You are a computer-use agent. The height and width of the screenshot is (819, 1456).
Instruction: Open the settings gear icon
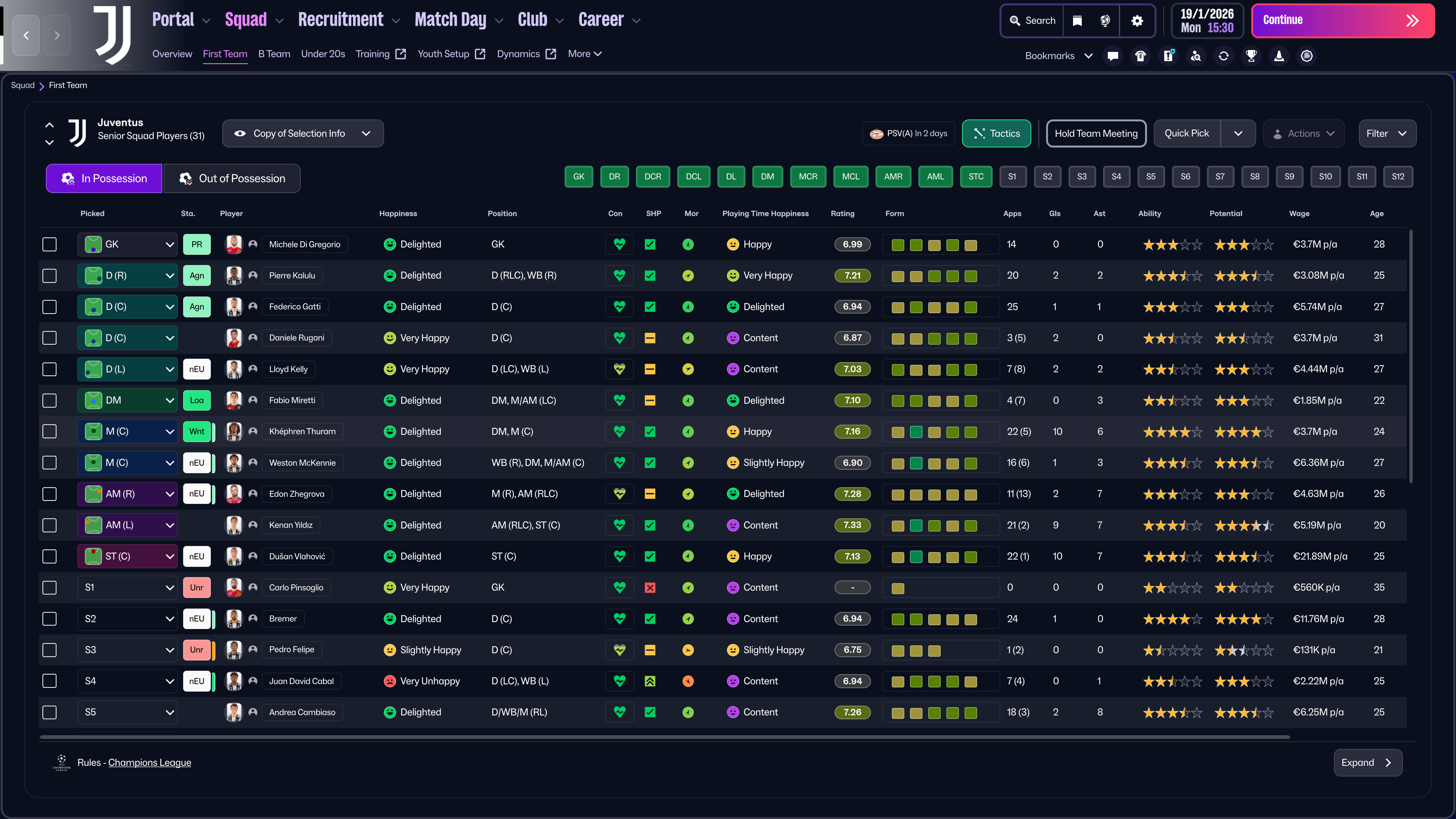(1137, 21)
